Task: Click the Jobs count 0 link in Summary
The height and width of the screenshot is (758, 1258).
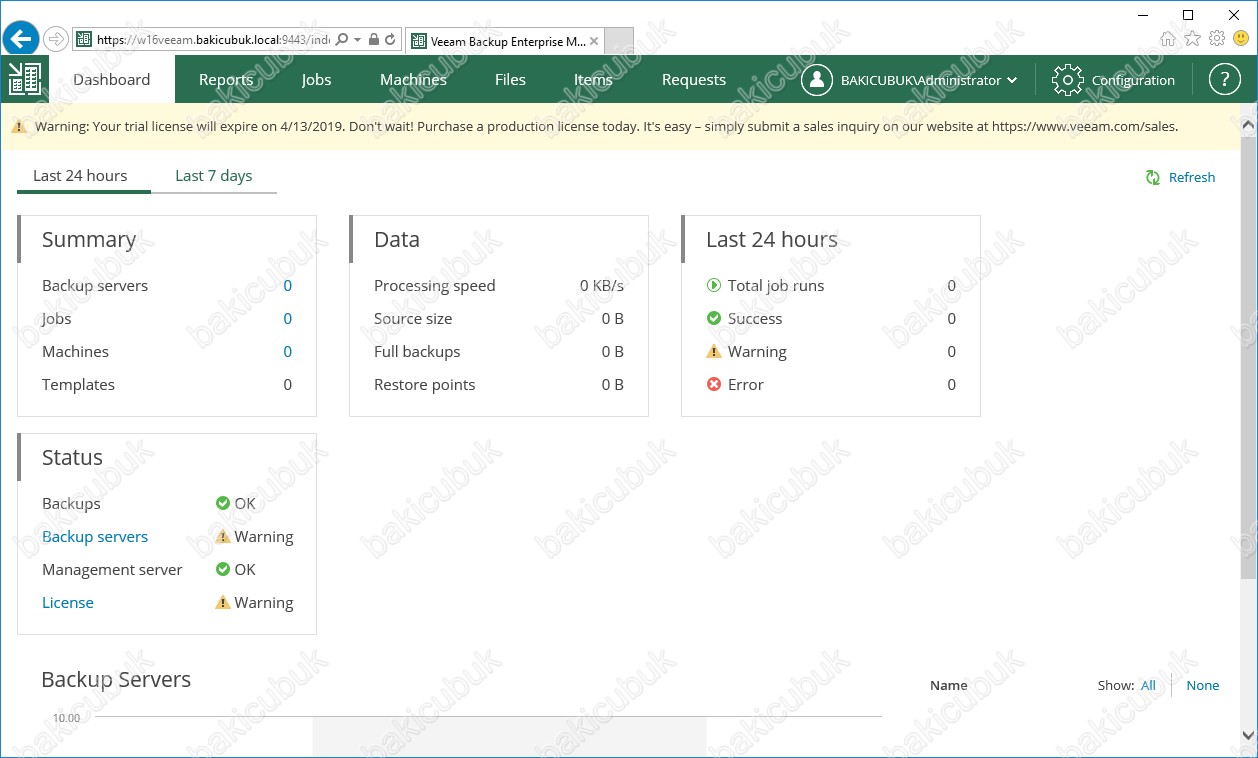Action: [288, 318]
